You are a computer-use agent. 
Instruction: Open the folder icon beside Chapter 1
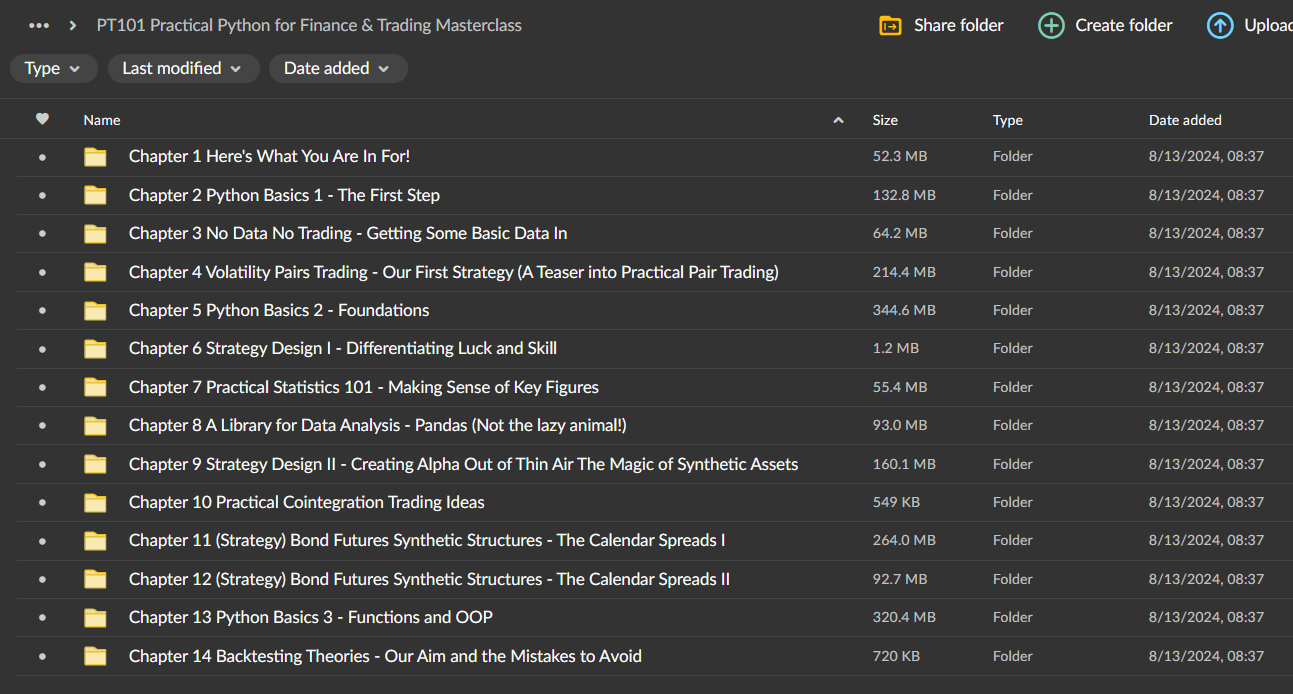(95, 157)
